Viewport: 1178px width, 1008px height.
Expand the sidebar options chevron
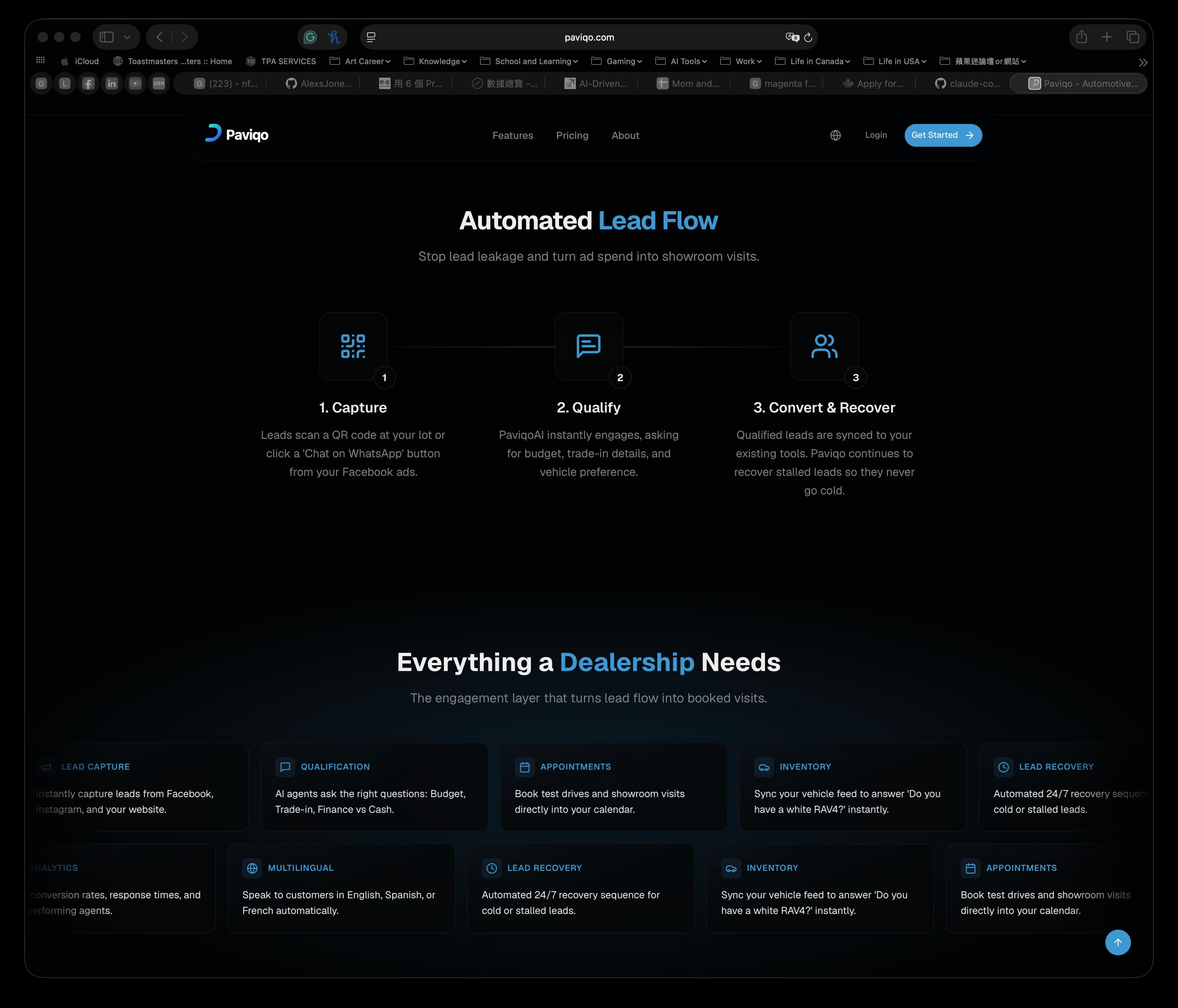click(x=127, y=37)
